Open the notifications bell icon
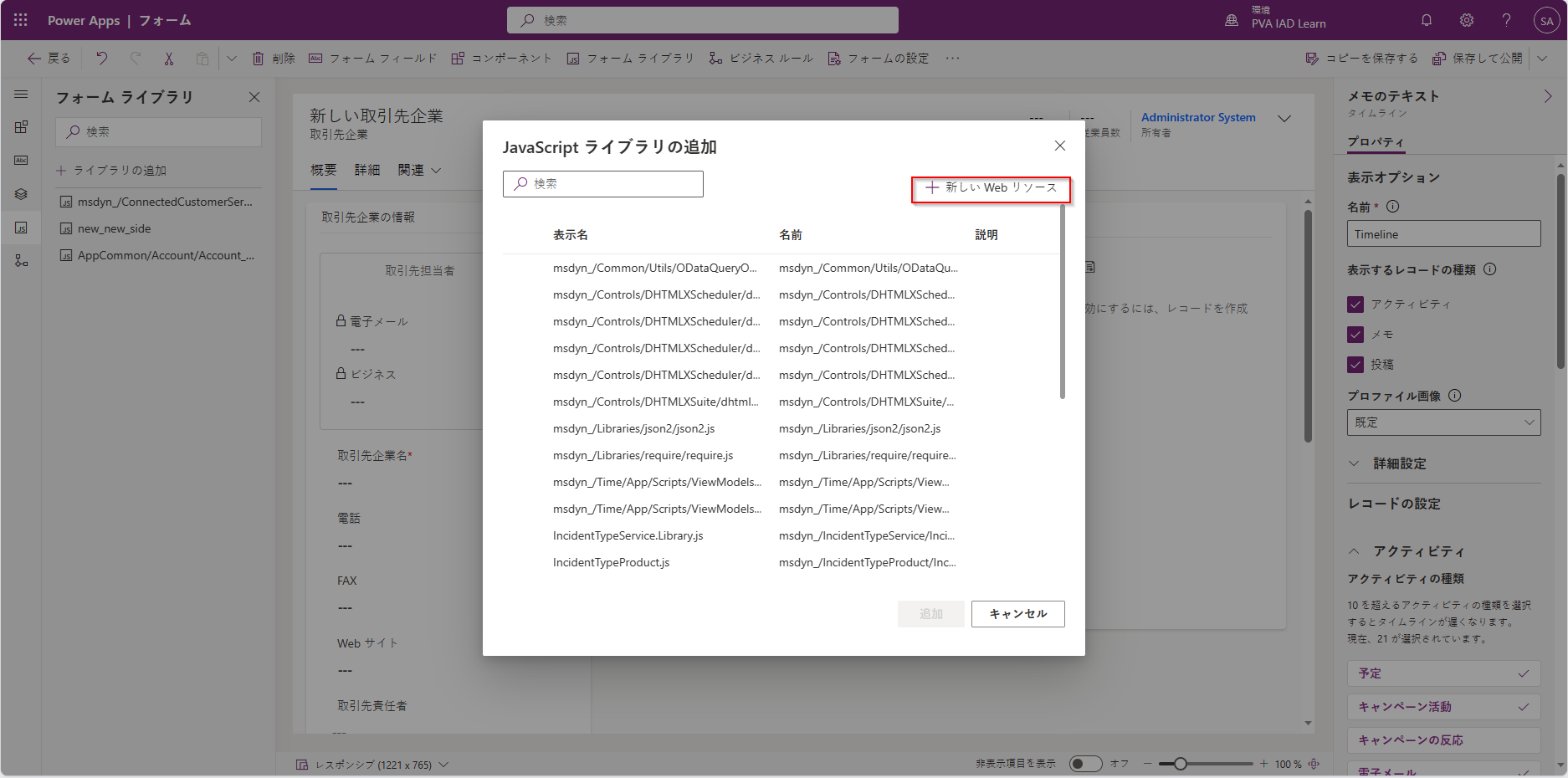This screenshot has width=1568, height=778. click(x=1427, y=20)
